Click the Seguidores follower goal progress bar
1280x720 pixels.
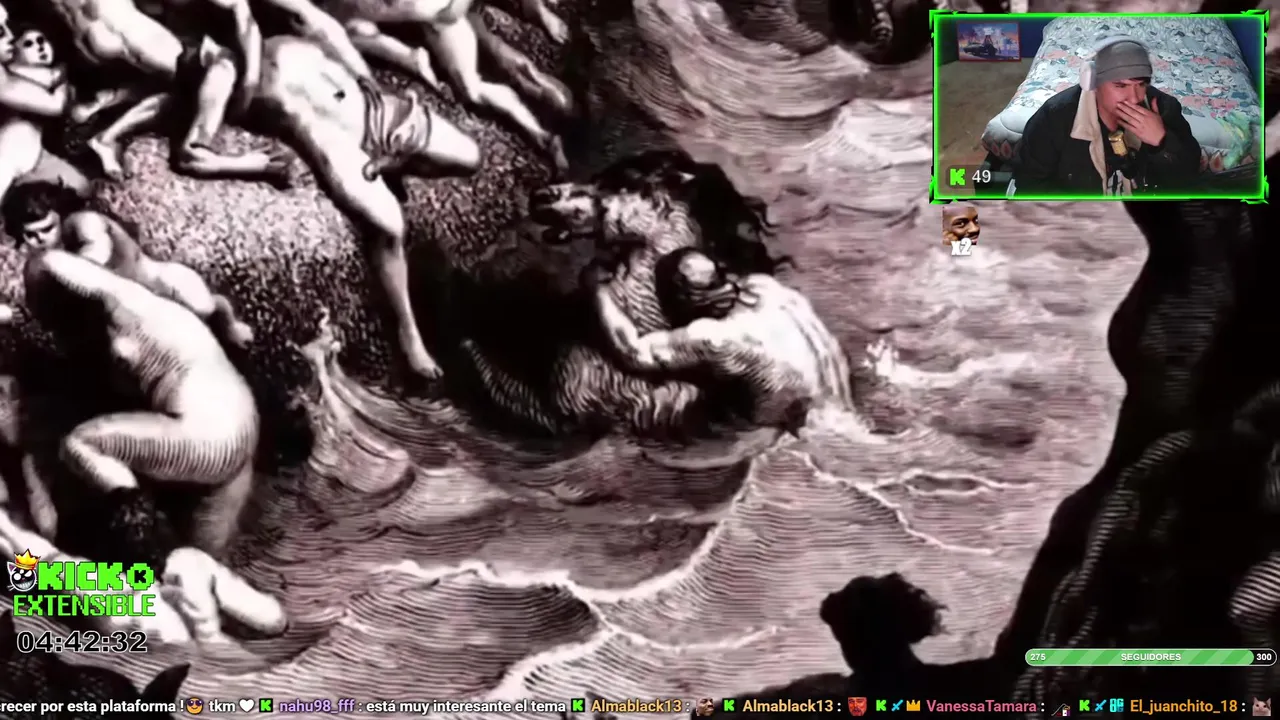click(x=1150, y=657)
